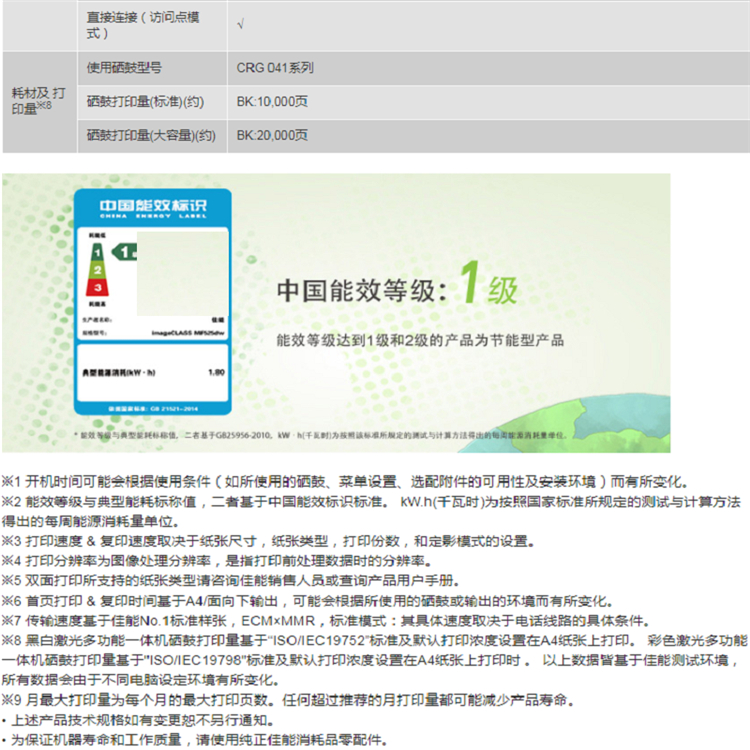This screenshot has height=750, width=750.
Task: Click the imageCLASS model name on label
Action: tap(190, 329)
